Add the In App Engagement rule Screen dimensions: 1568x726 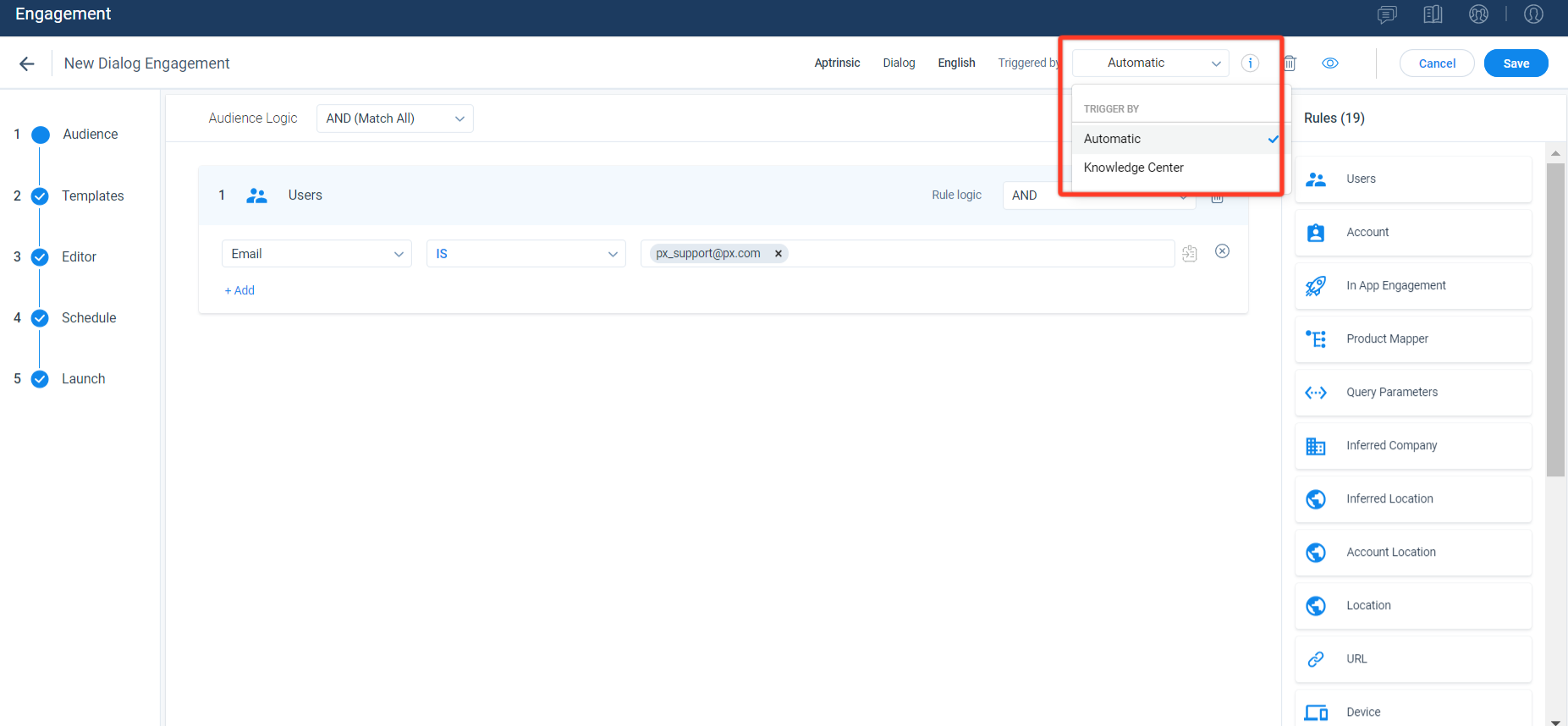1413,286
